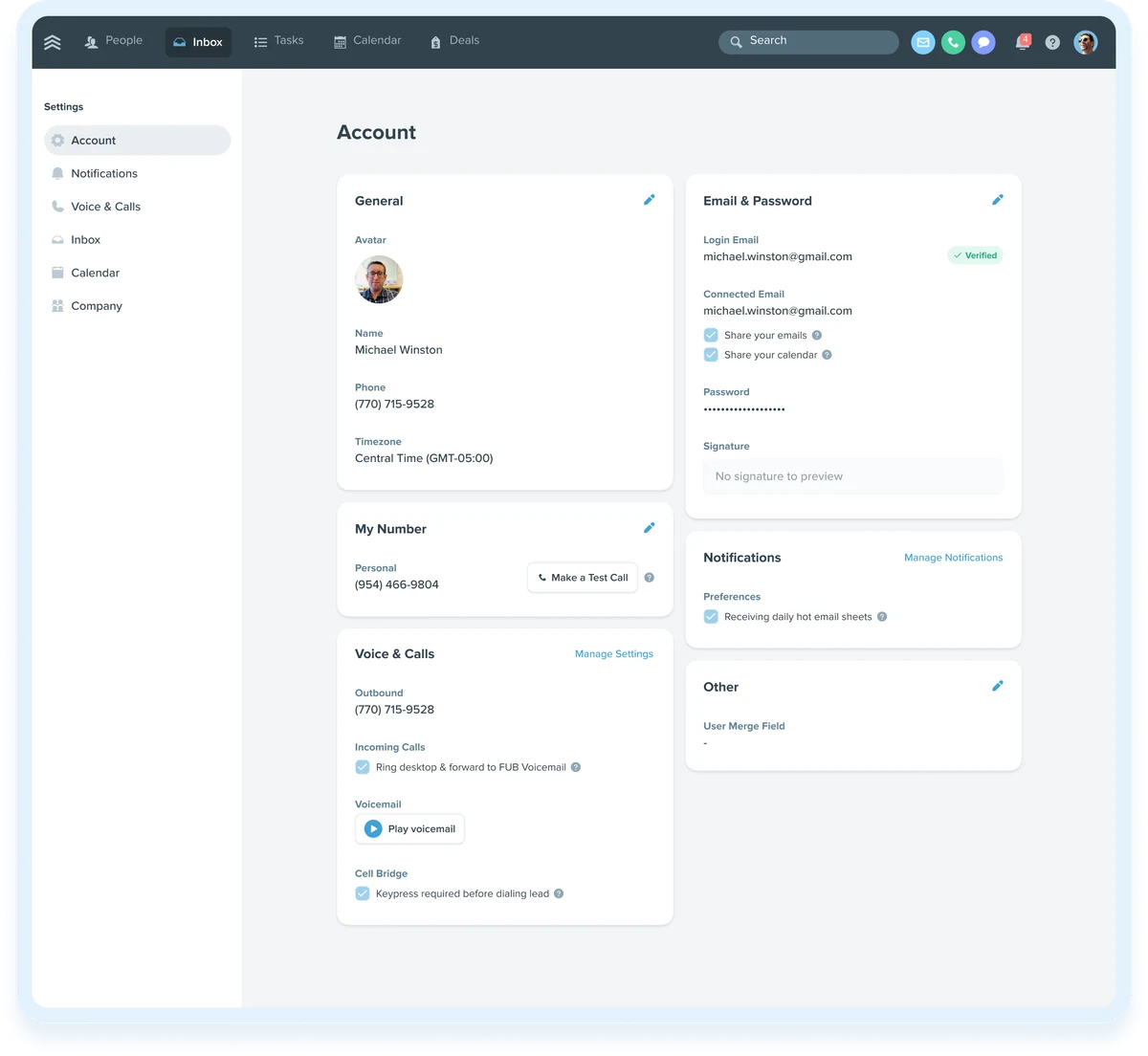Click into the Search field
Viewport: 1148px width, 1056px height.
point(808,41)
